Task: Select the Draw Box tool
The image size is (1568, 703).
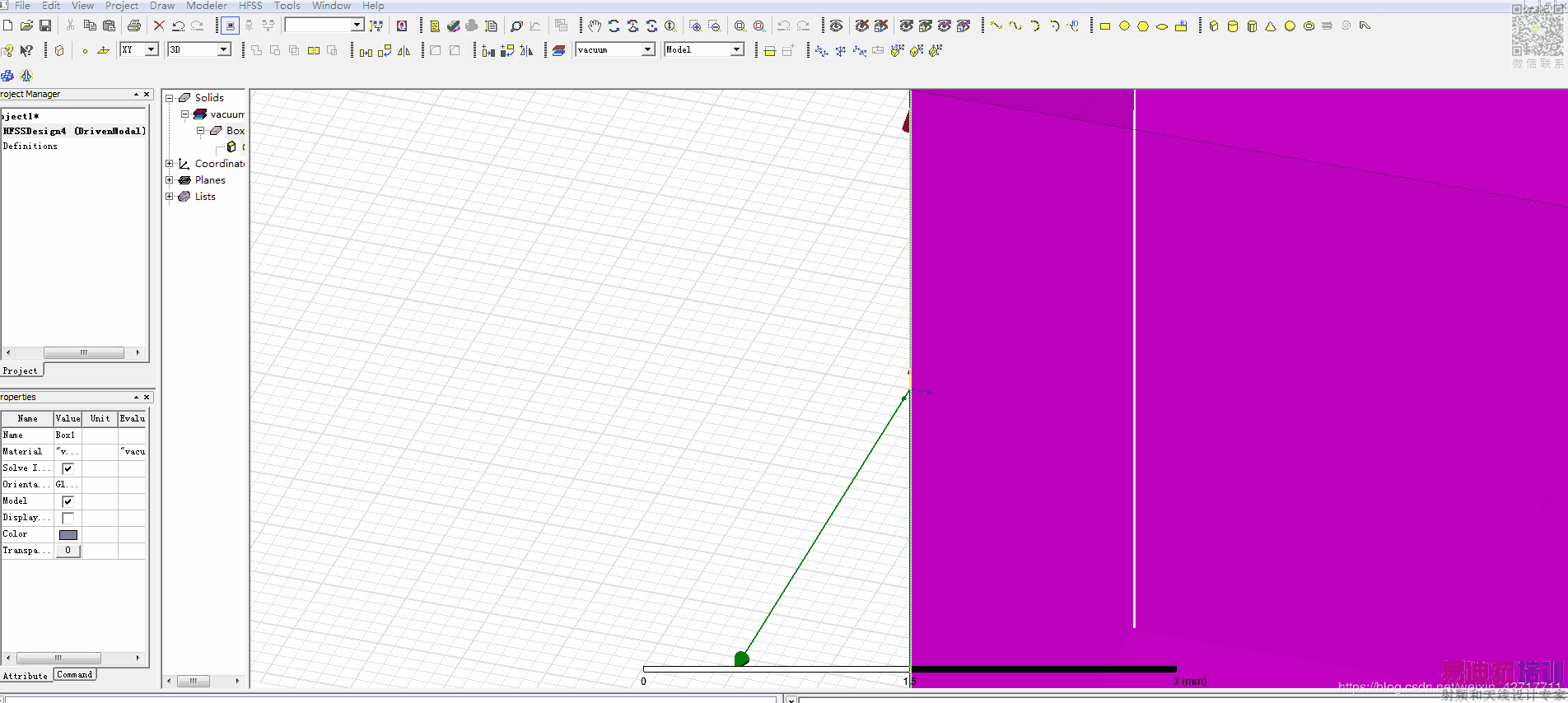Action: pyautogui.click(x=1214, y=26)
